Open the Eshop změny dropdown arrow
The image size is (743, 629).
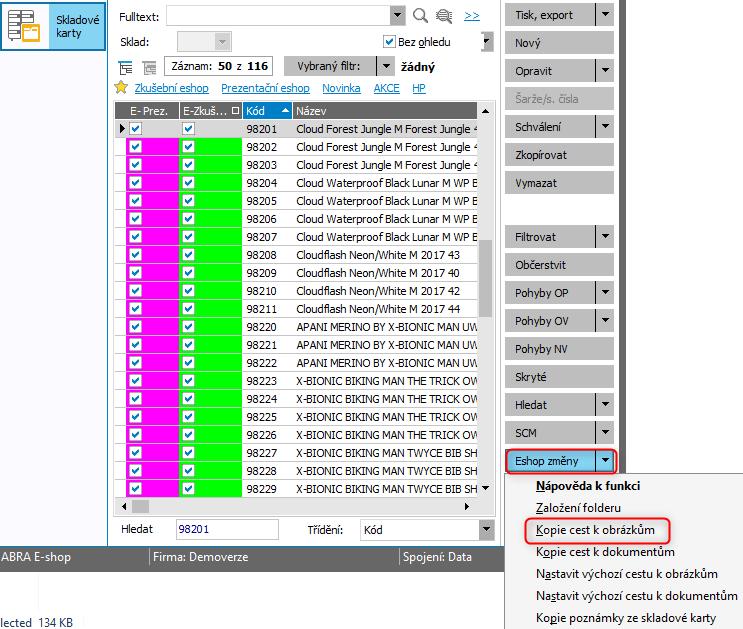coord(605,460)
